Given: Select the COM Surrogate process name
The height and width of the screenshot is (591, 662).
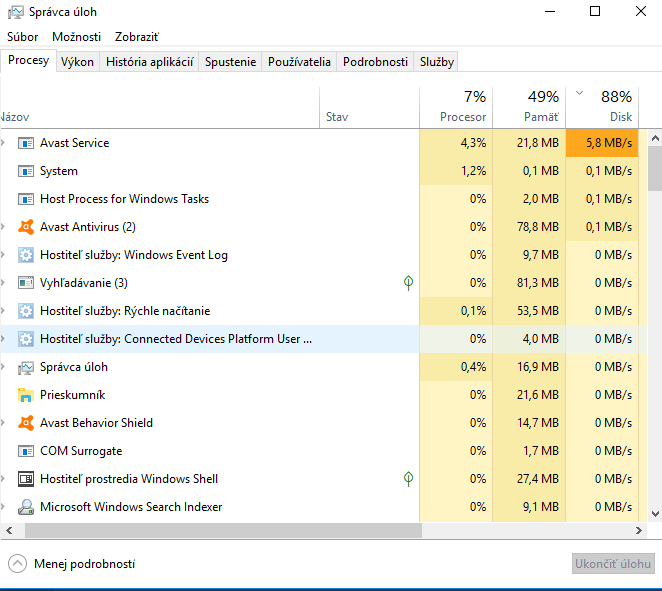Looking at the screenshot, I should (x=81, y=451).
